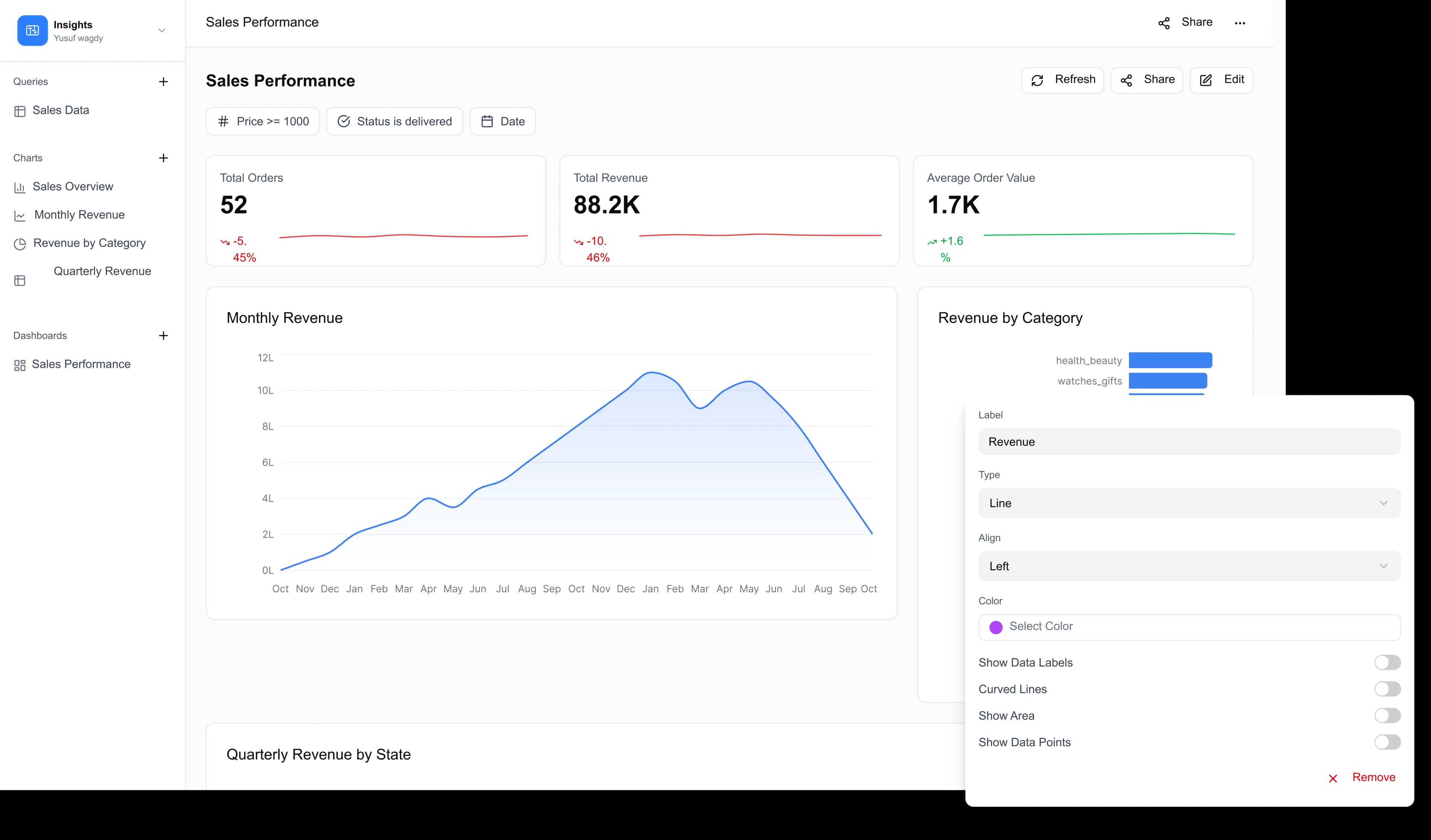This screenshot has height=840, width=1431.
Task: Enable the Show Data Labels toggle
Action: pyautogui.click(x=1387, y=662)
